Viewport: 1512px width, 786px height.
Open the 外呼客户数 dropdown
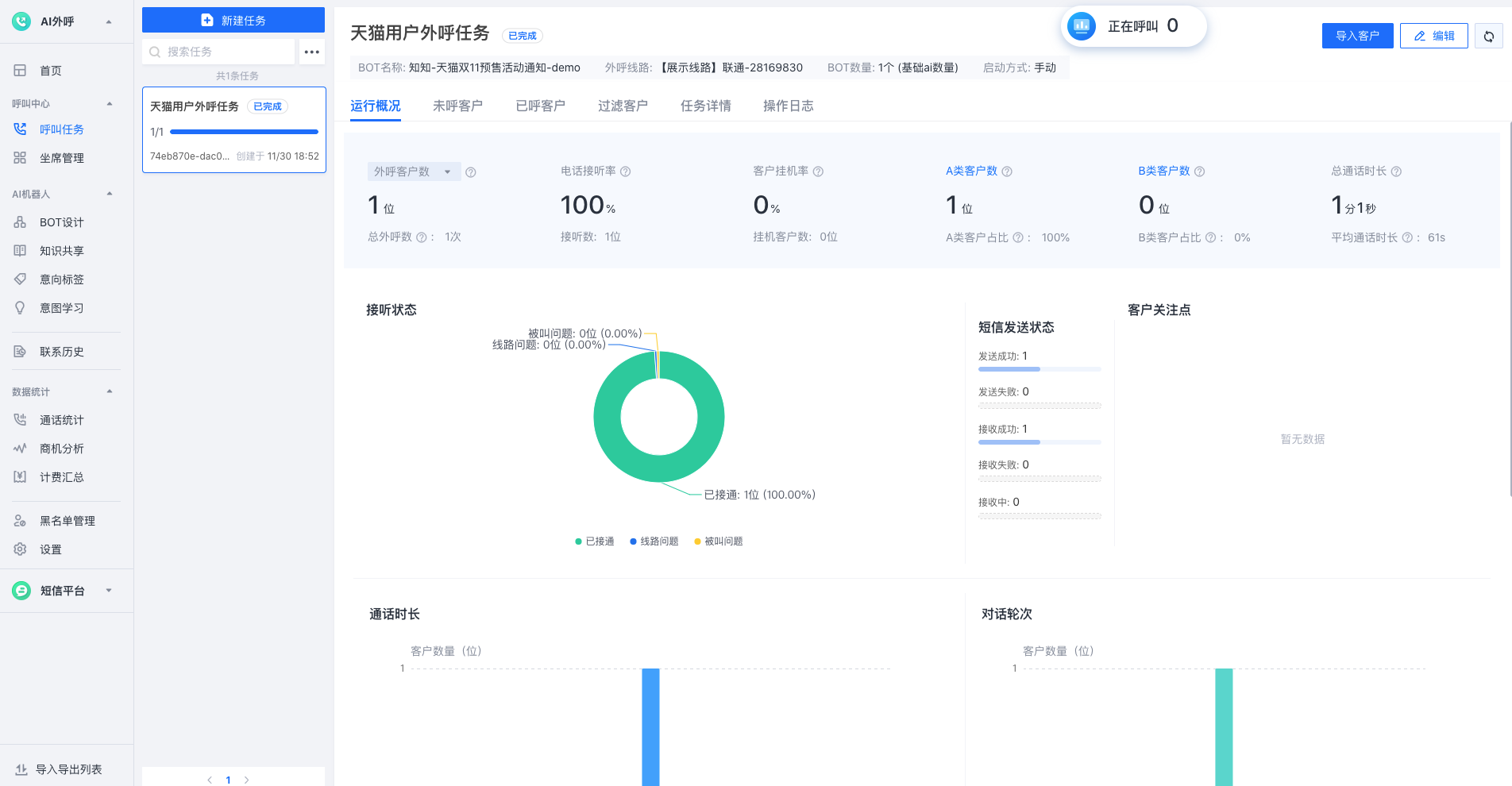coord(414,171)
